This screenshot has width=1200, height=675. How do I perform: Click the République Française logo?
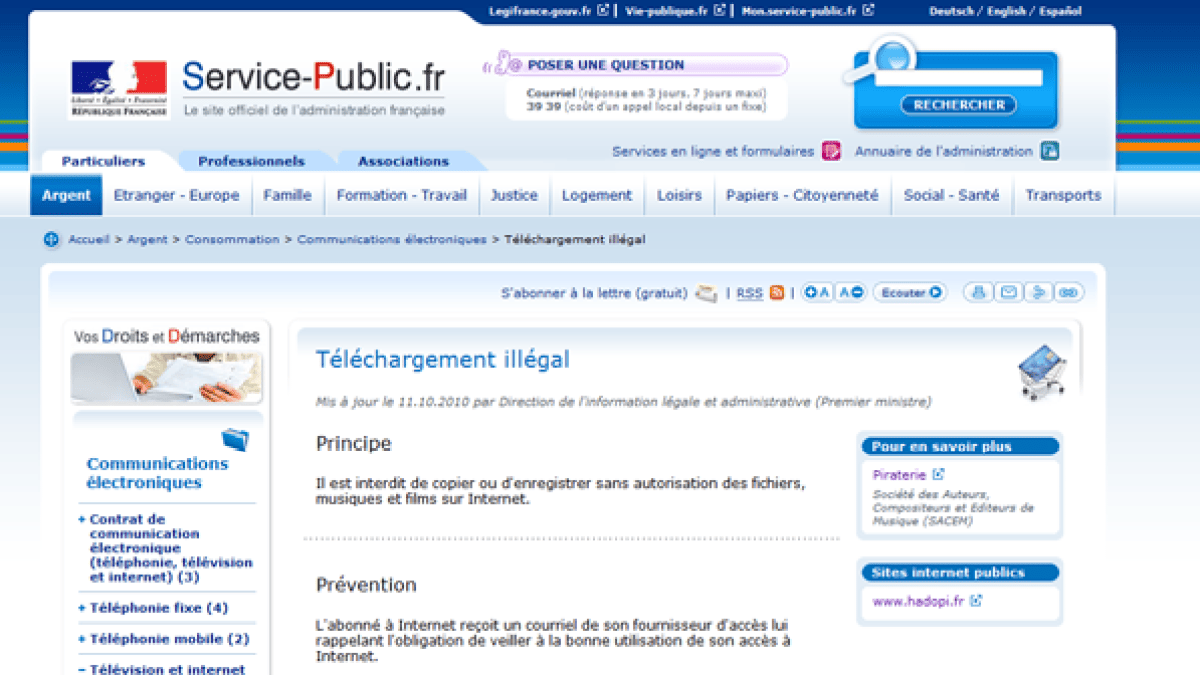[118, 89]
